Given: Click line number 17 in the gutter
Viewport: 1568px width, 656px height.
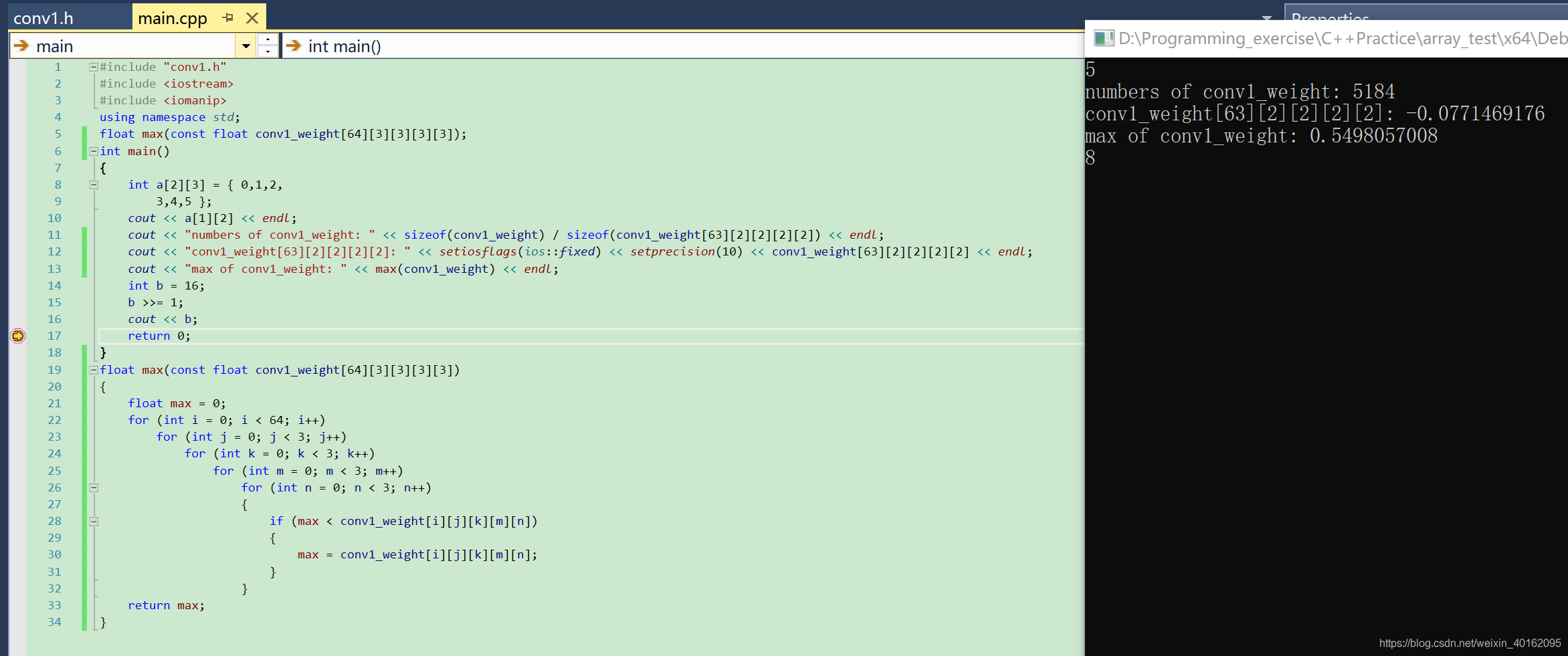Looking at the screenshot, I should (54, 336).
